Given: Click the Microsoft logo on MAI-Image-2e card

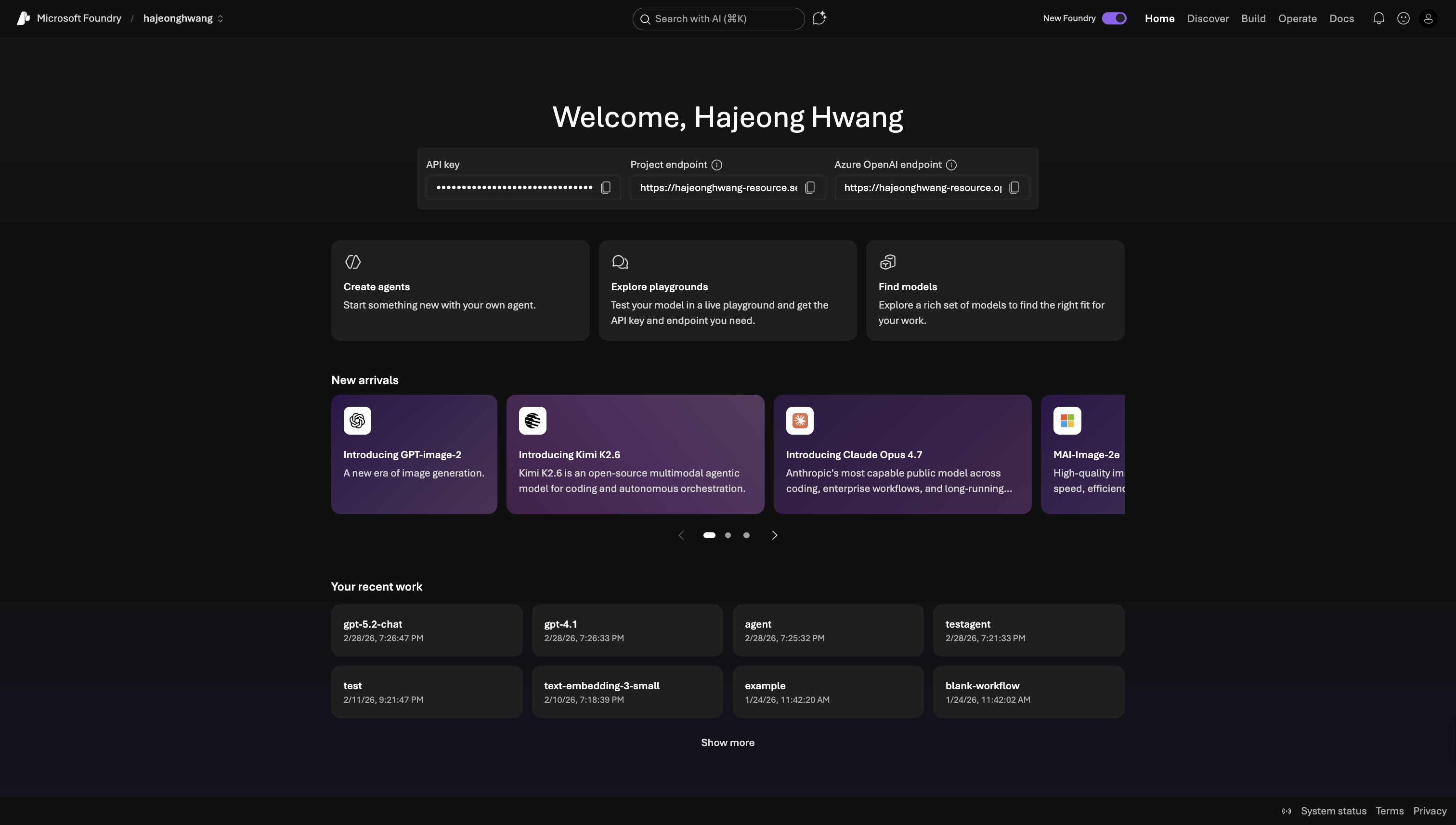Looking at the screenshot, I should pos(1067,420).
